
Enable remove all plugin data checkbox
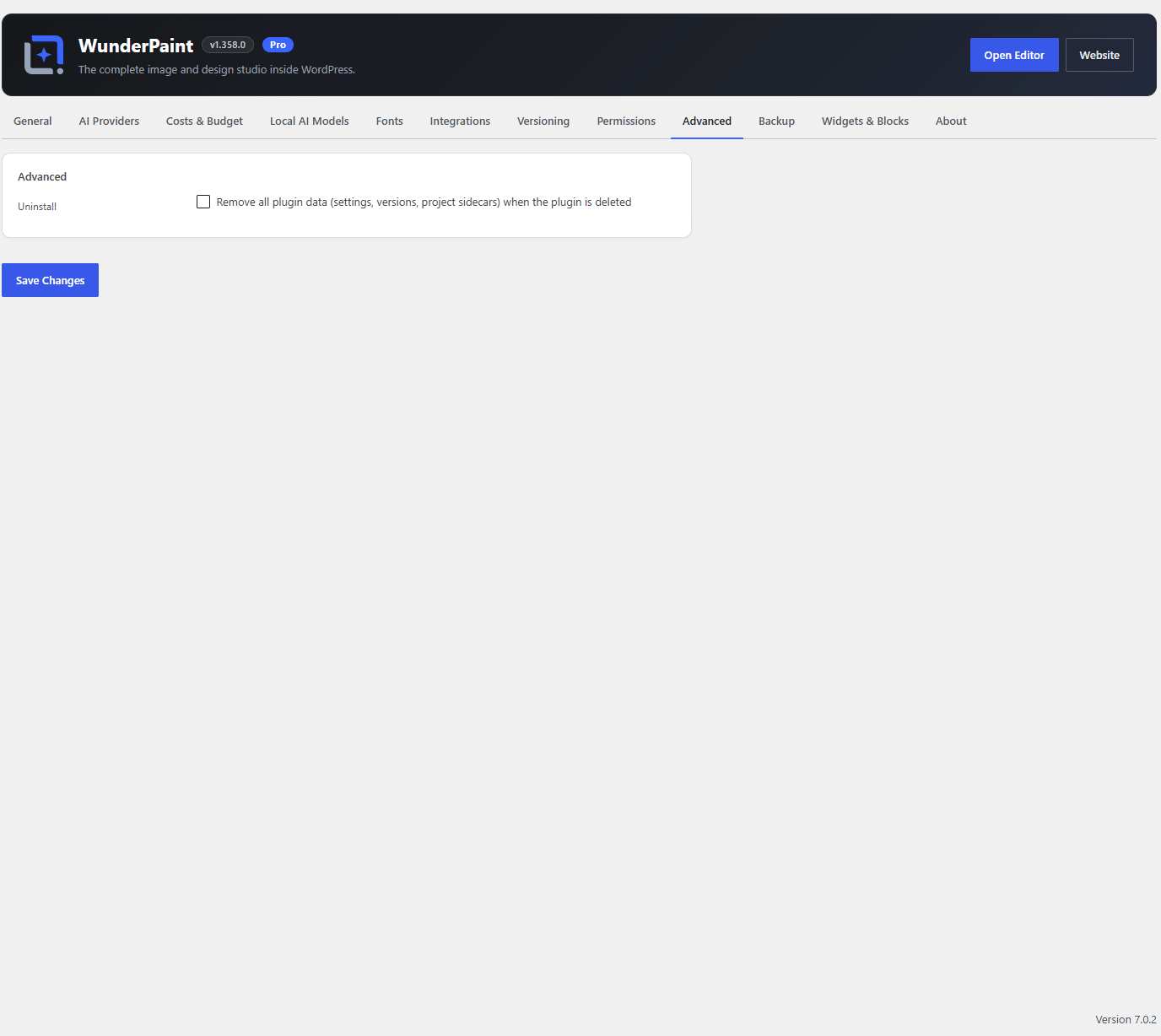click(203, 202)
